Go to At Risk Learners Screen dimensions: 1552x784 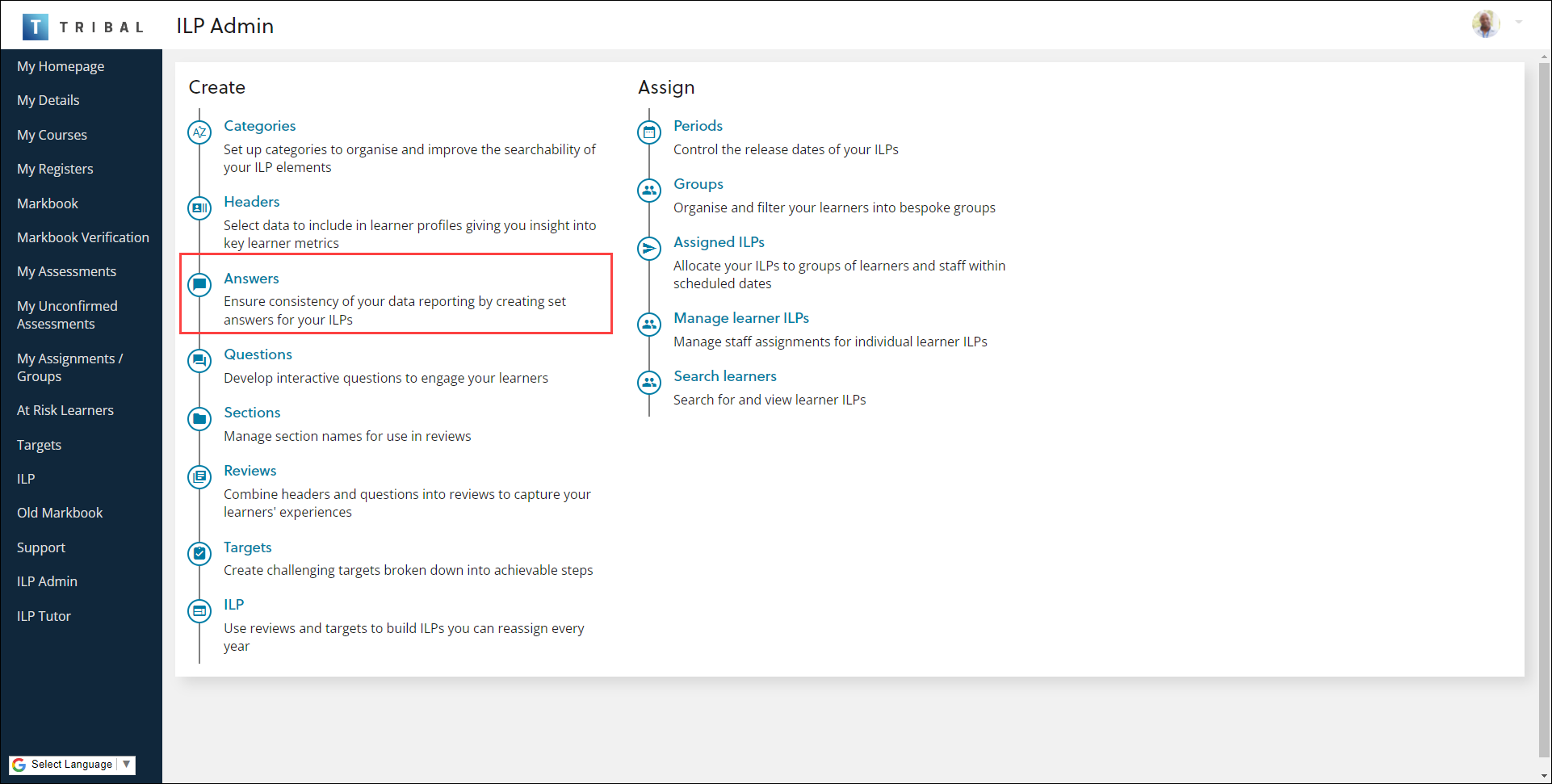point(65,409)
